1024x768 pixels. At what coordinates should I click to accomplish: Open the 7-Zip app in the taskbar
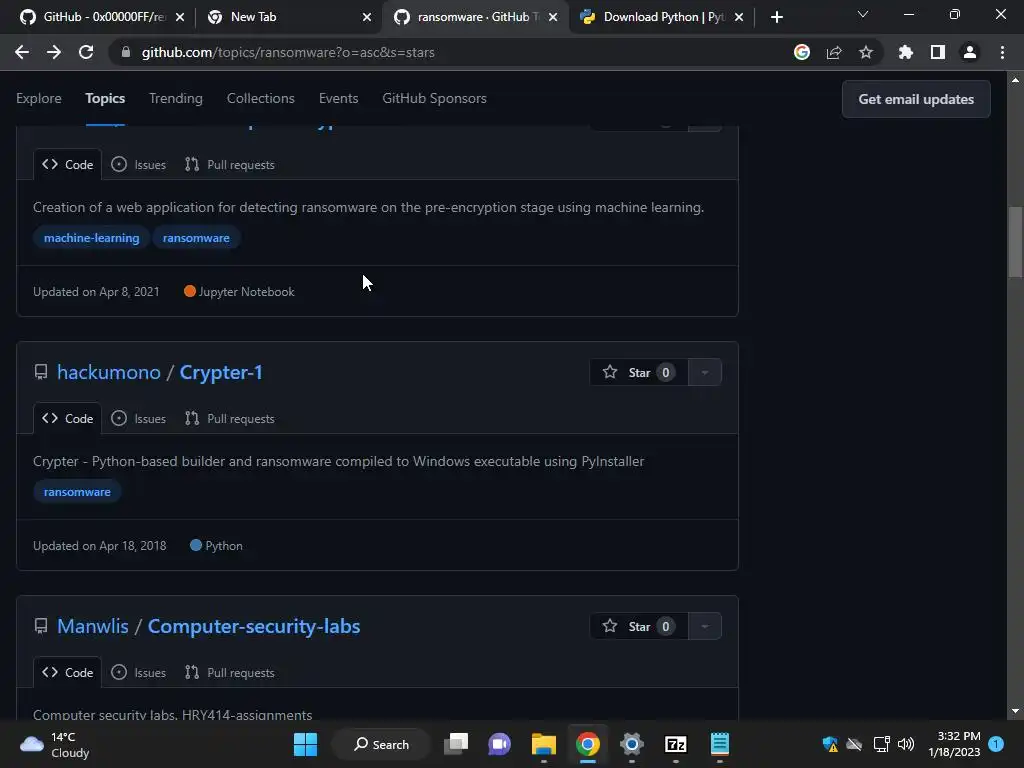pyautogui.click(x=675, y=744)
